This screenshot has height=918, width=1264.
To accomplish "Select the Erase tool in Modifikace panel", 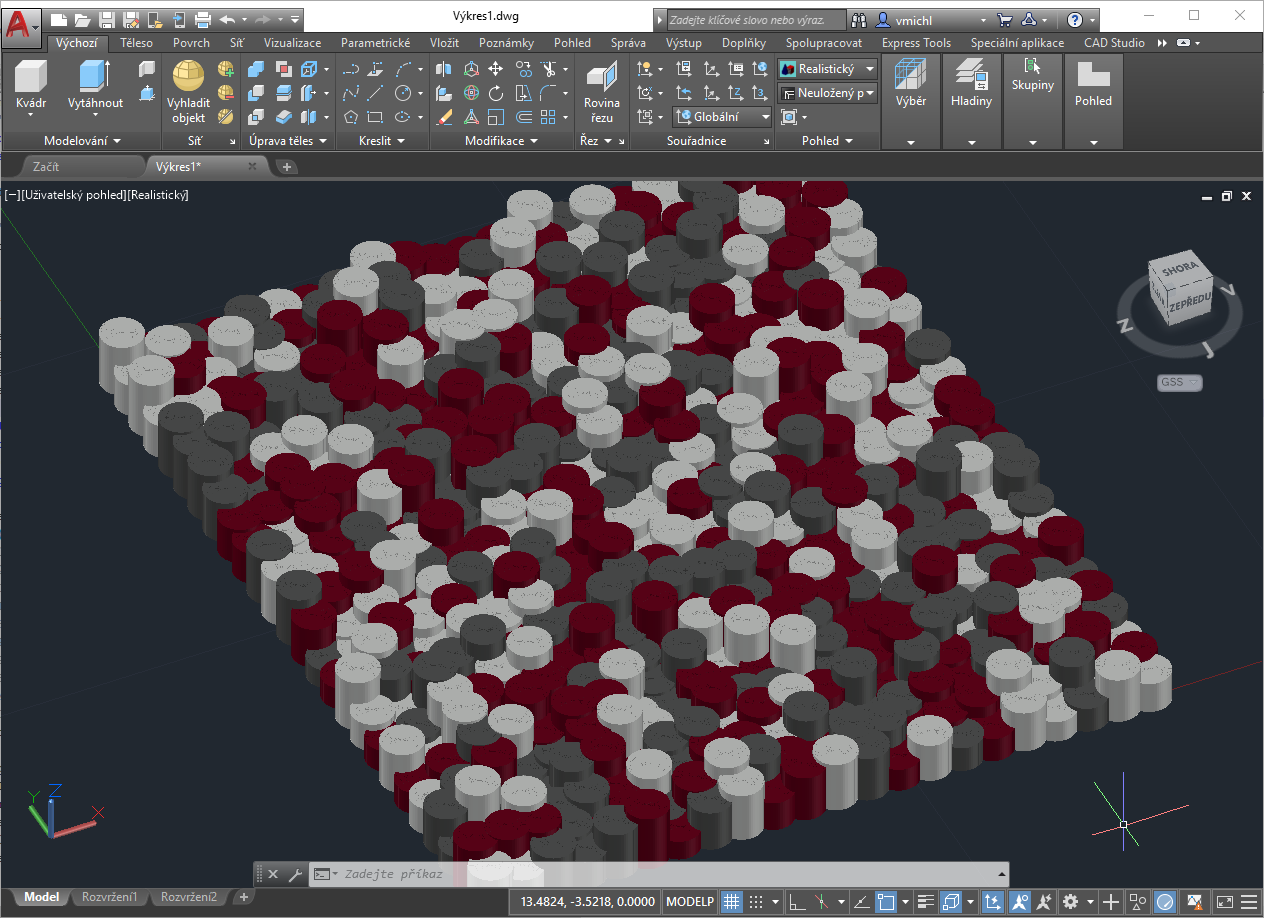I will tap(445, 117).
